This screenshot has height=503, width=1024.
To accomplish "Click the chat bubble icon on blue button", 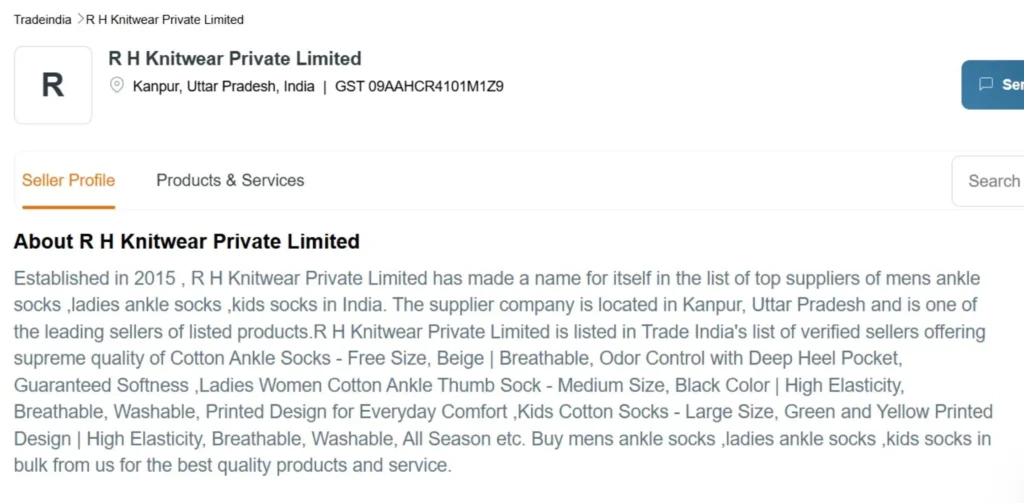I will [x=986, y=85].
